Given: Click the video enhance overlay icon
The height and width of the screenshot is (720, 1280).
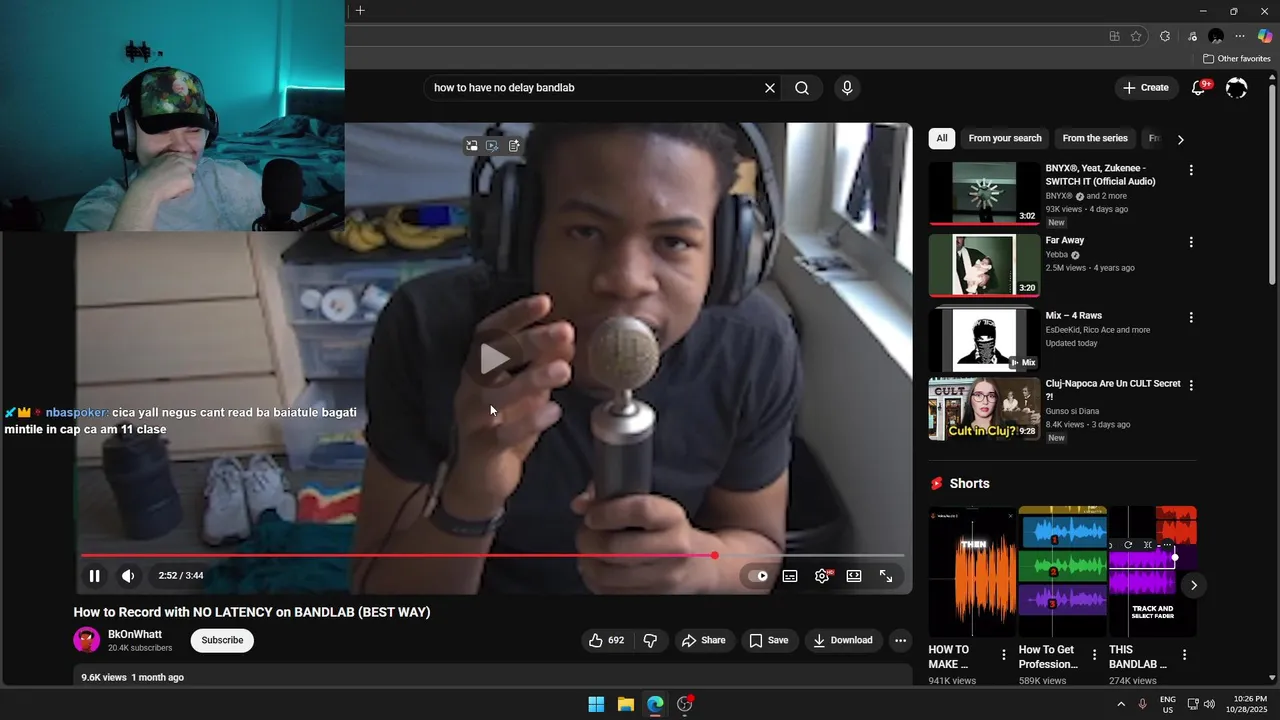Looking at the screenshot, I should pyautogui.click(x=492, y=145).
